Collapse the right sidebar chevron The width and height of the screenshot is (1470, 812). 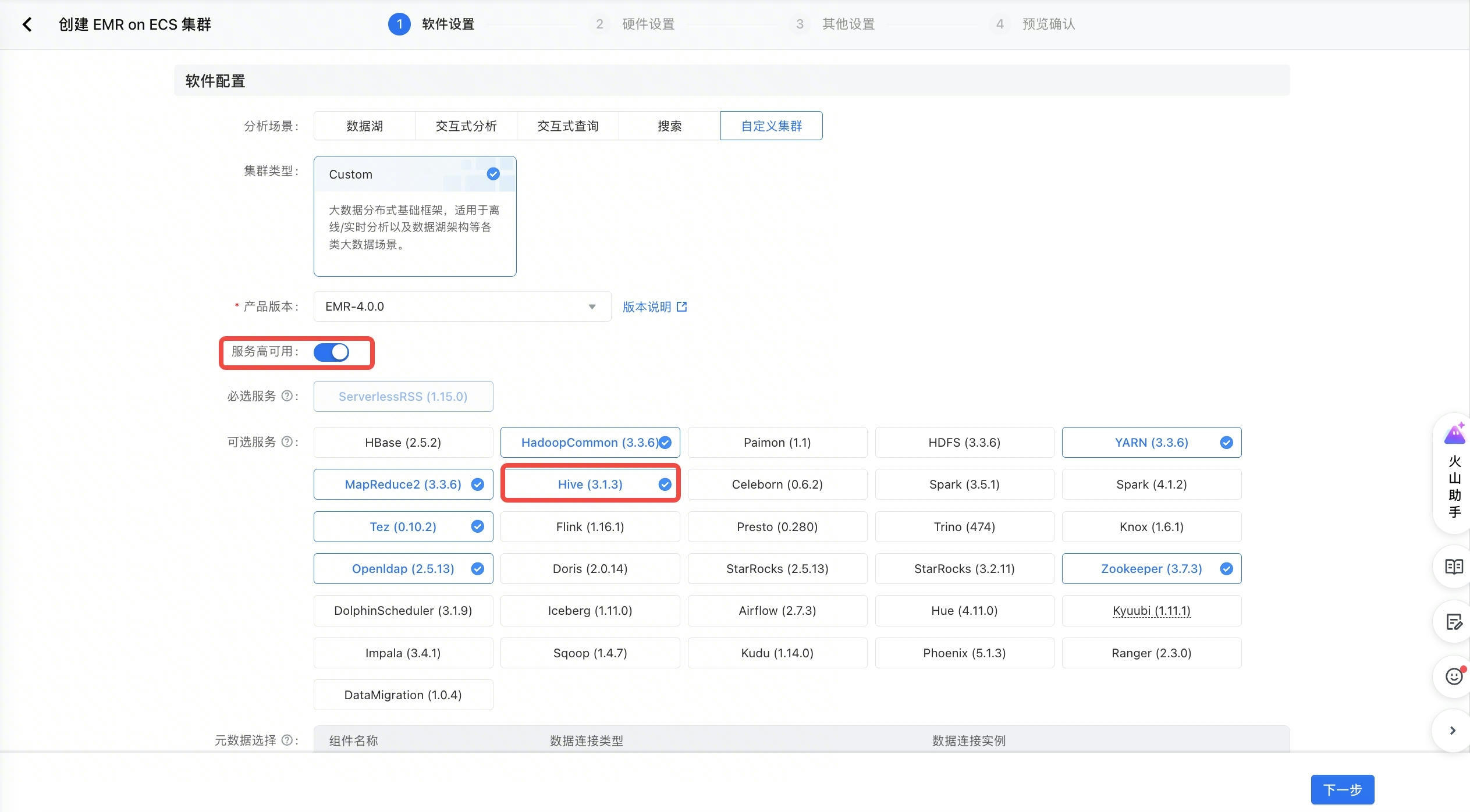point(1453,731)
